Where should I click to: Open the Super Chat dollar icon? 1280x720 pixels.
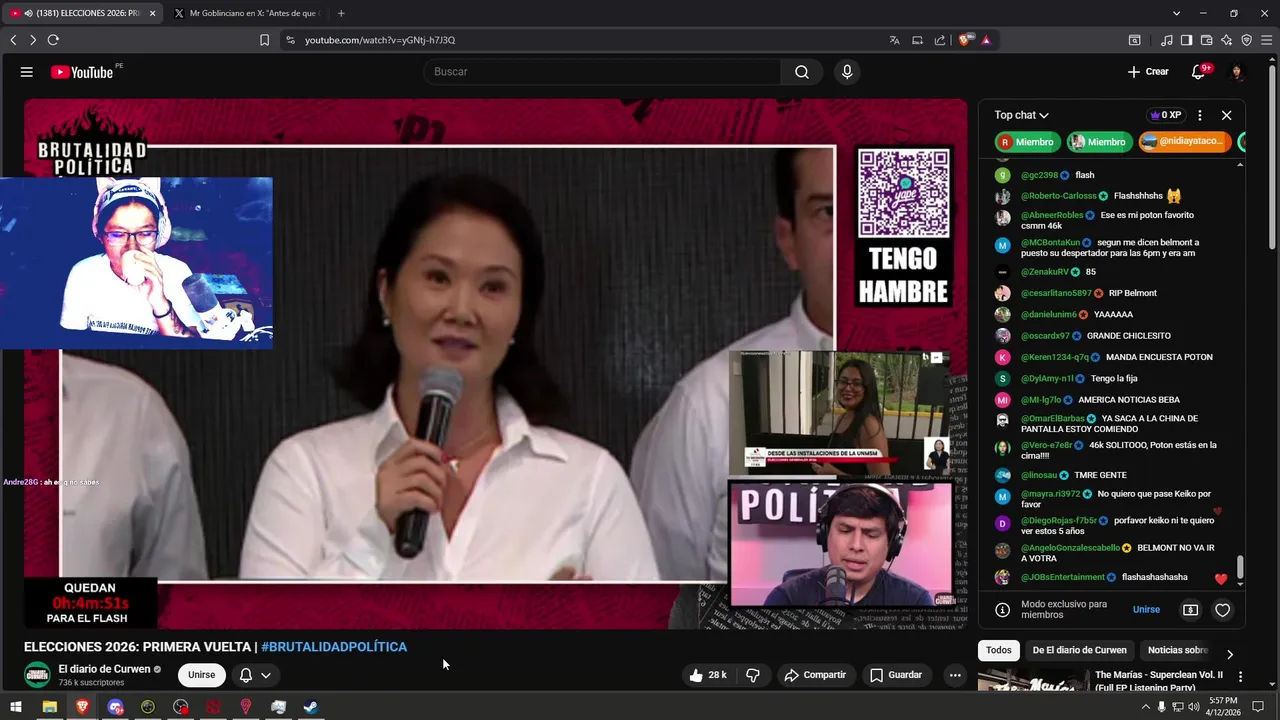tap(1190, 610)
